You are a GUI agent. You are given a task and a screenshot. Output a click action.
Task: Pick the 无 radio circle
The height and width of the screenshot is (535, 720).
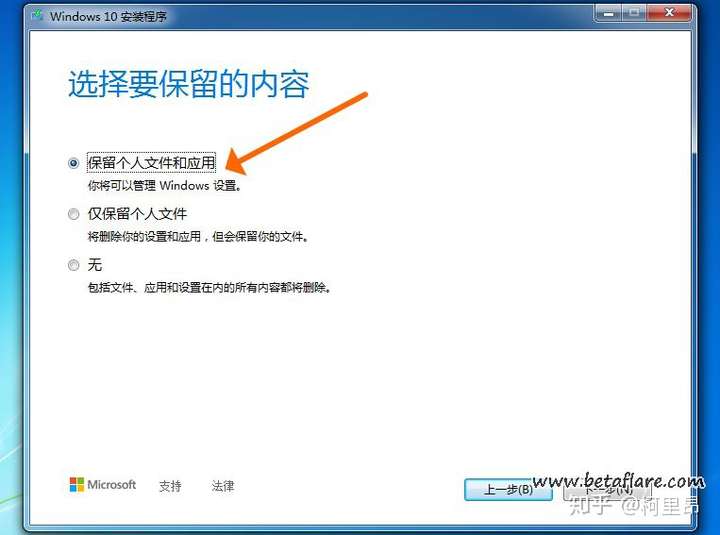[73, 265]
